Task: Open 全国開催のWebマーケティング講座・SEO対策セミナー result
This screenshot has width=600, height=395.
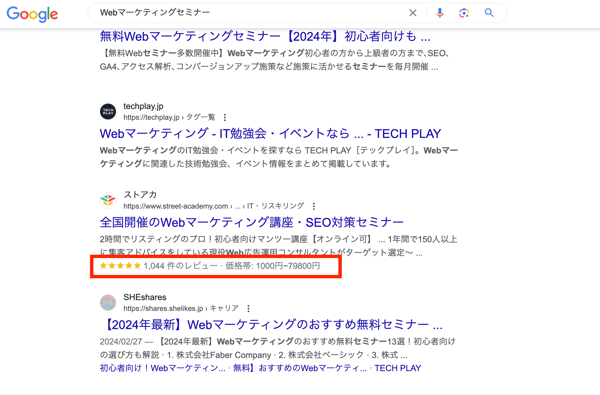Action: 251,222
